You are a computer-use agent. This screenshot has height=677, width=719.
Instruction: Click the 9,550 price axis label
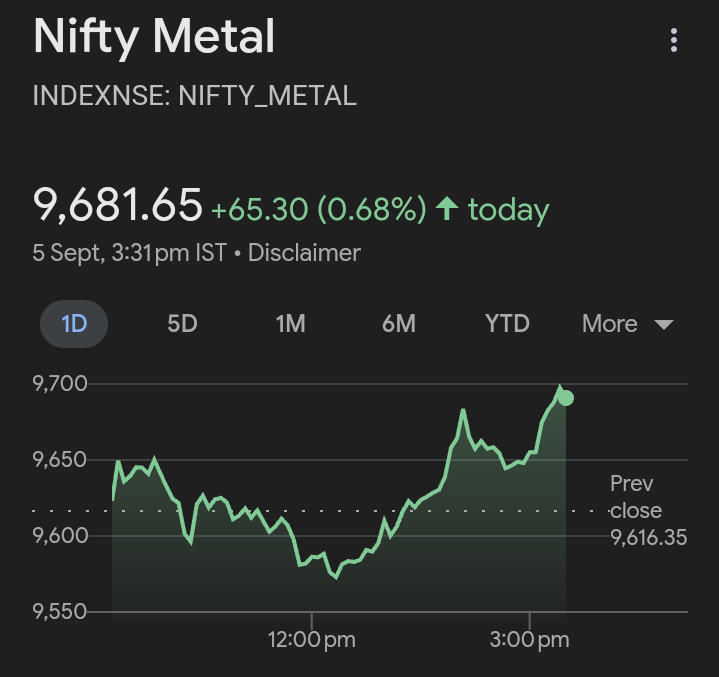[60, 611]
